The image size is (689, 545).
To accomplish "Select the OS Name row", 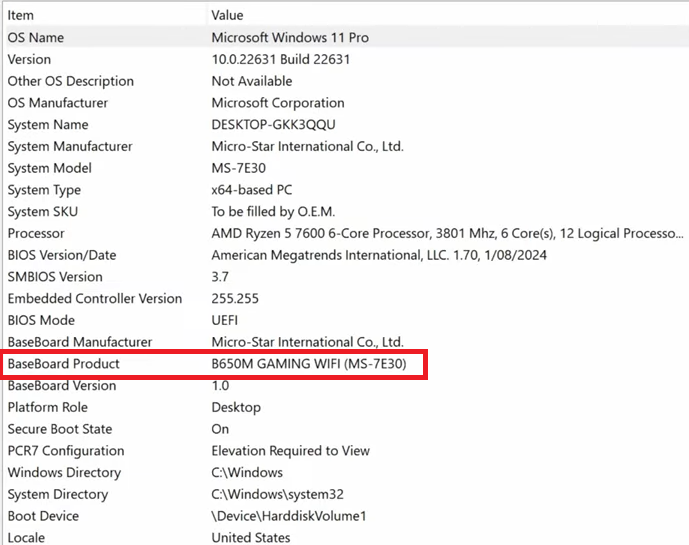I will [36, 37].
